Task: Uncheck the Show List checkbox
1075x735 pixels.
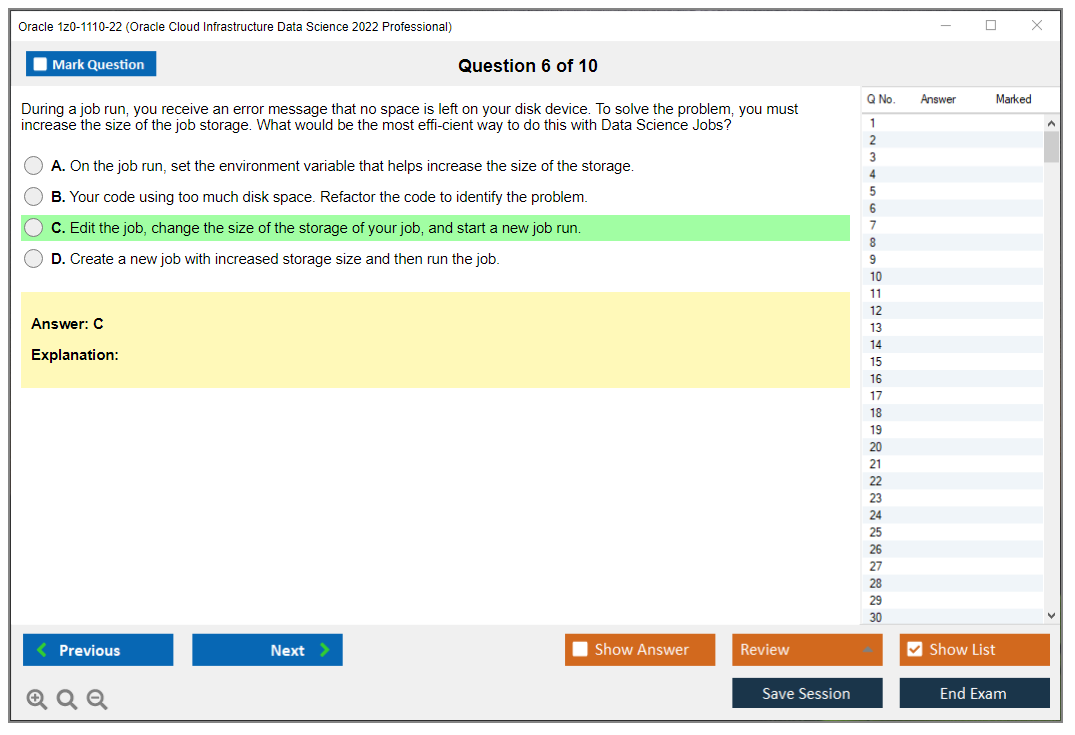Action: (x=914, y=650)
